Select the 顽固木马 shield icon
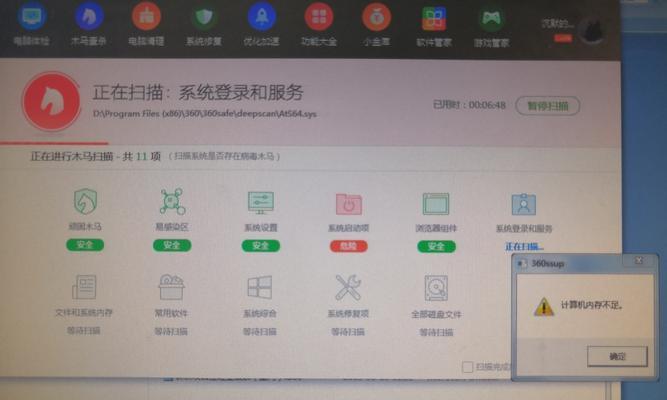 click(85, 201)
